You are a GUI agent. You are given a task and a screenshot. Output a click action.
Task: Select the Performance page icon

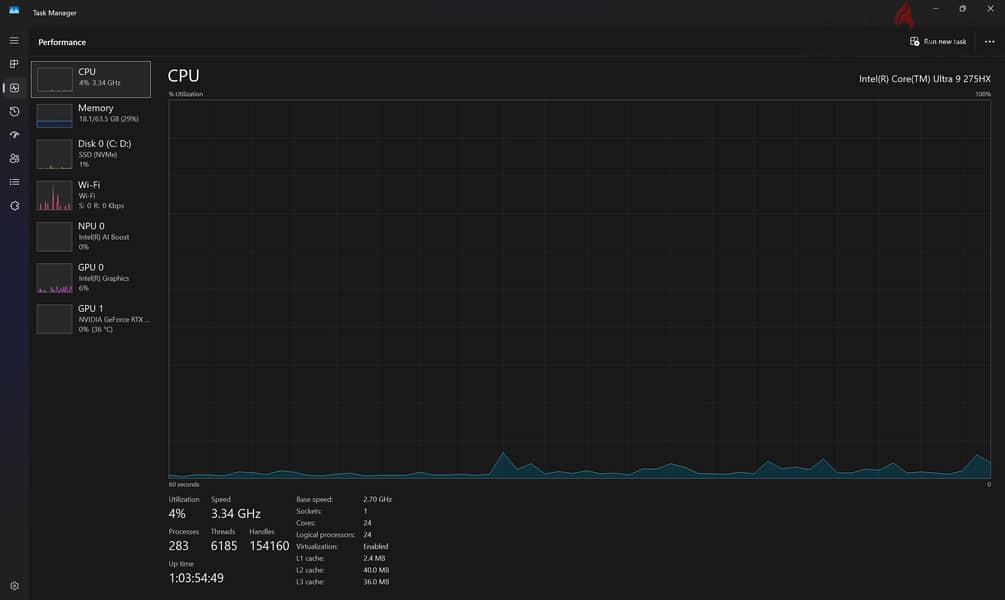tap(14, 88)
